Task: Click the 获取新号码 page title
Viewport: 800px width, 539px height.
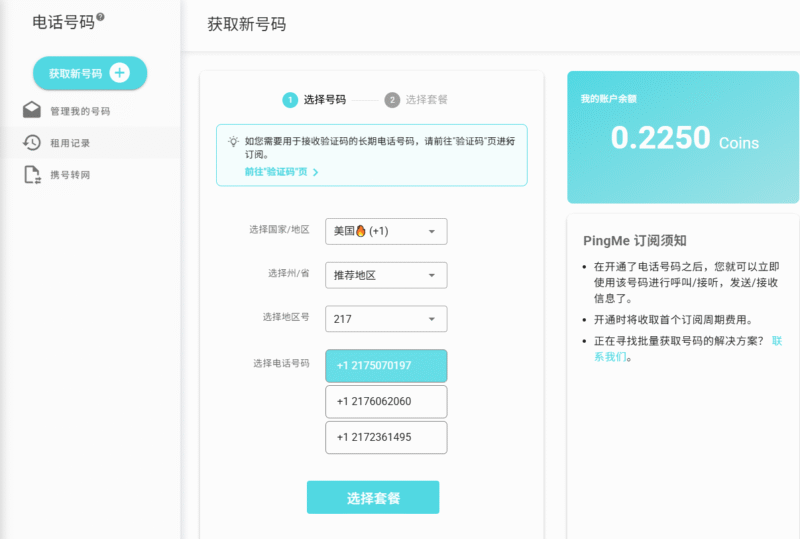Action: click(x=246, y=24)
